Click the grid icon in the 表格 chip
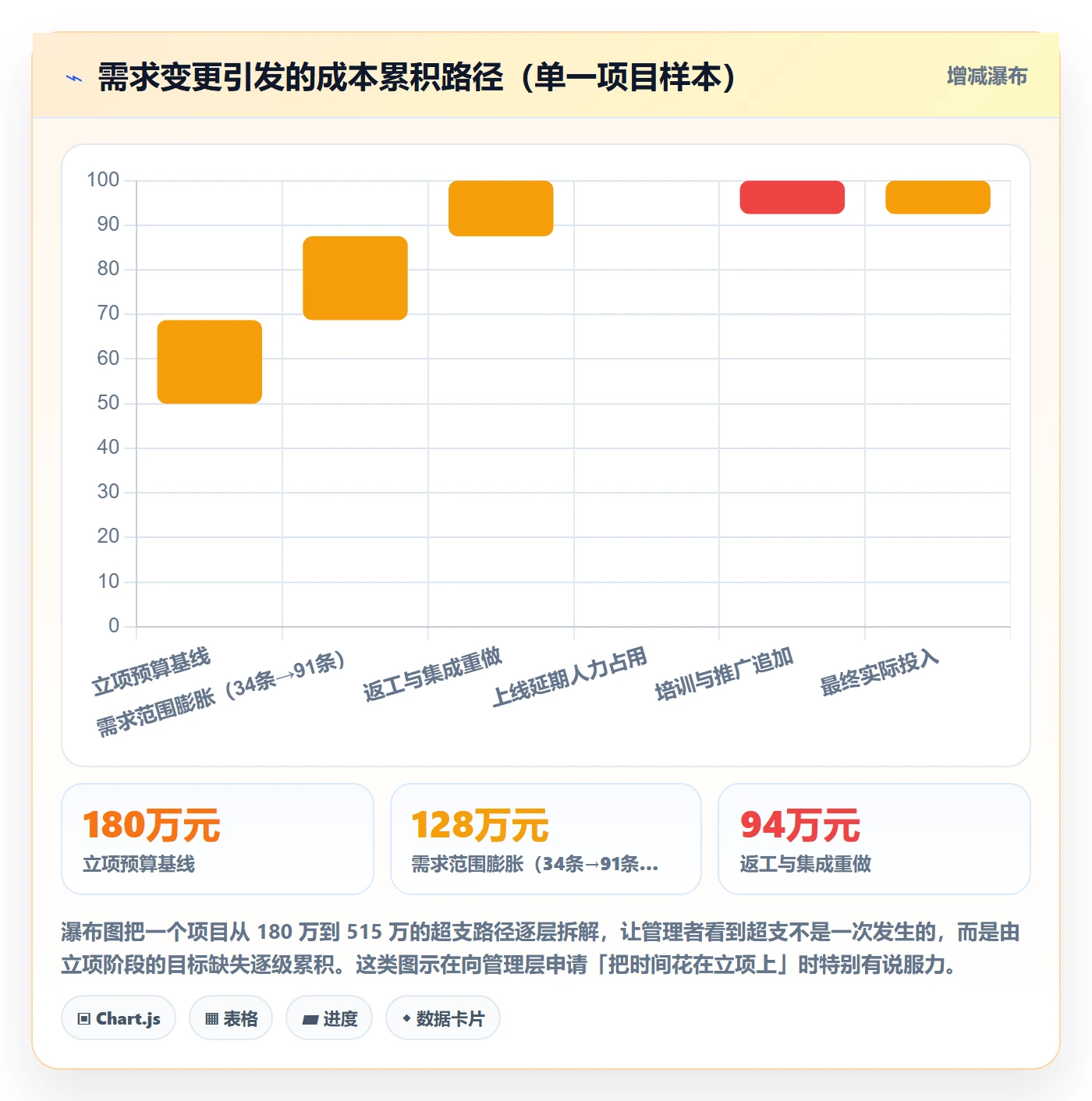The image size is (1092, 1101). tap(211, 1019)
